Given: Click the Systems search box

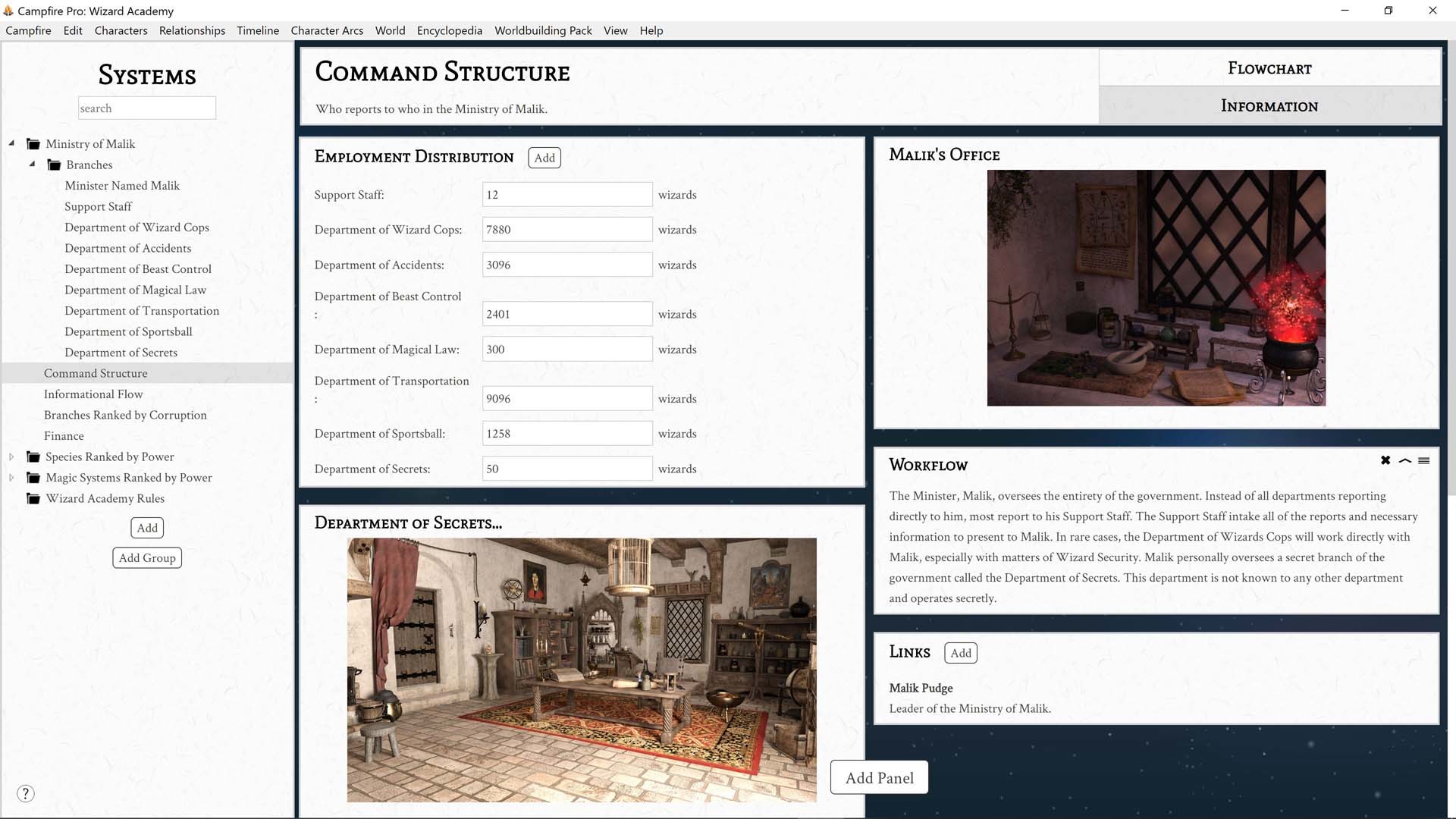Looking at the screenshot, I should pyautogui.click(x=147, y=108).
